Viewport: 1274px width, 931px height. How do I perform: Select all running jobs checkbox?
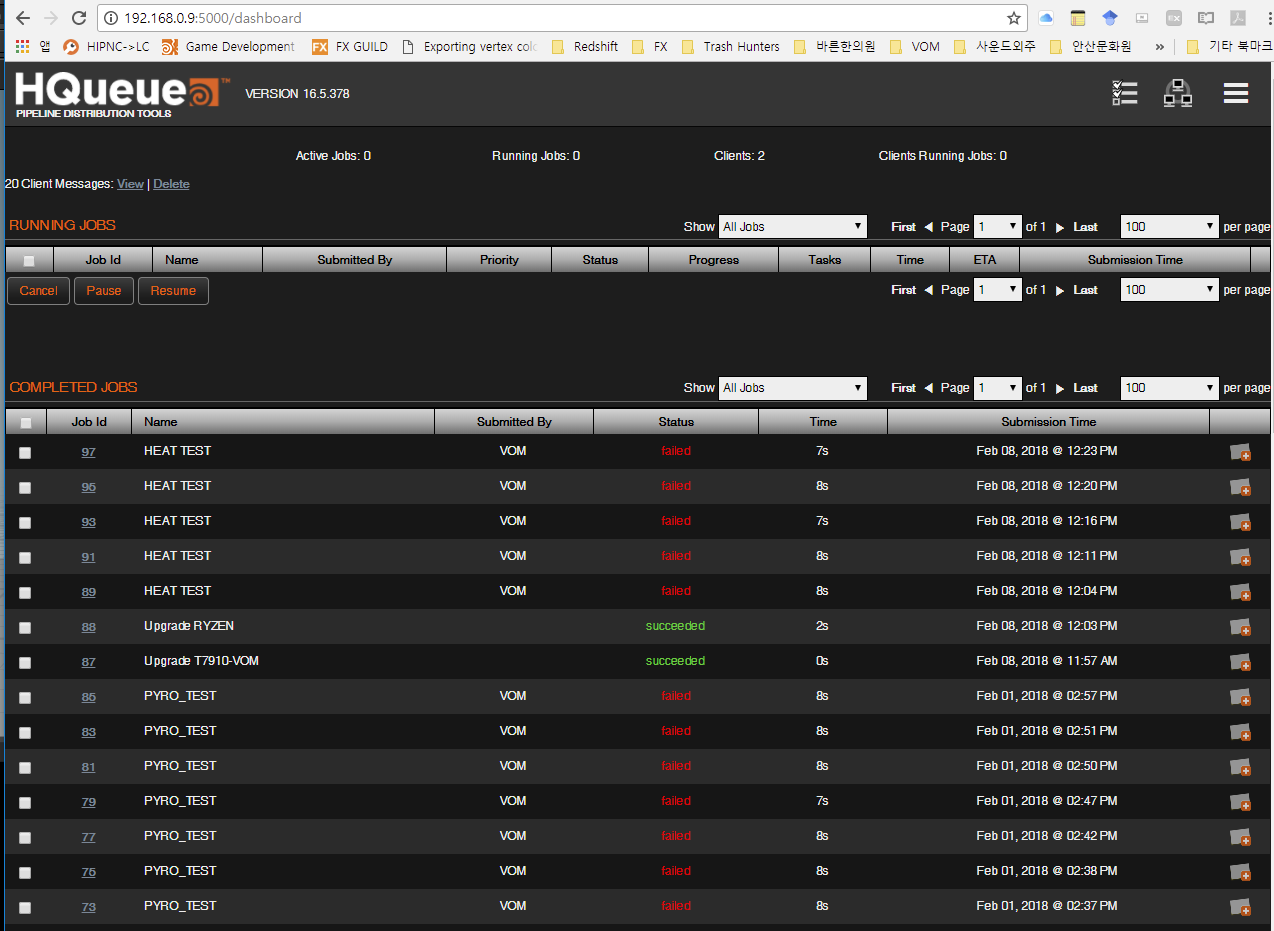pos(29,261)
